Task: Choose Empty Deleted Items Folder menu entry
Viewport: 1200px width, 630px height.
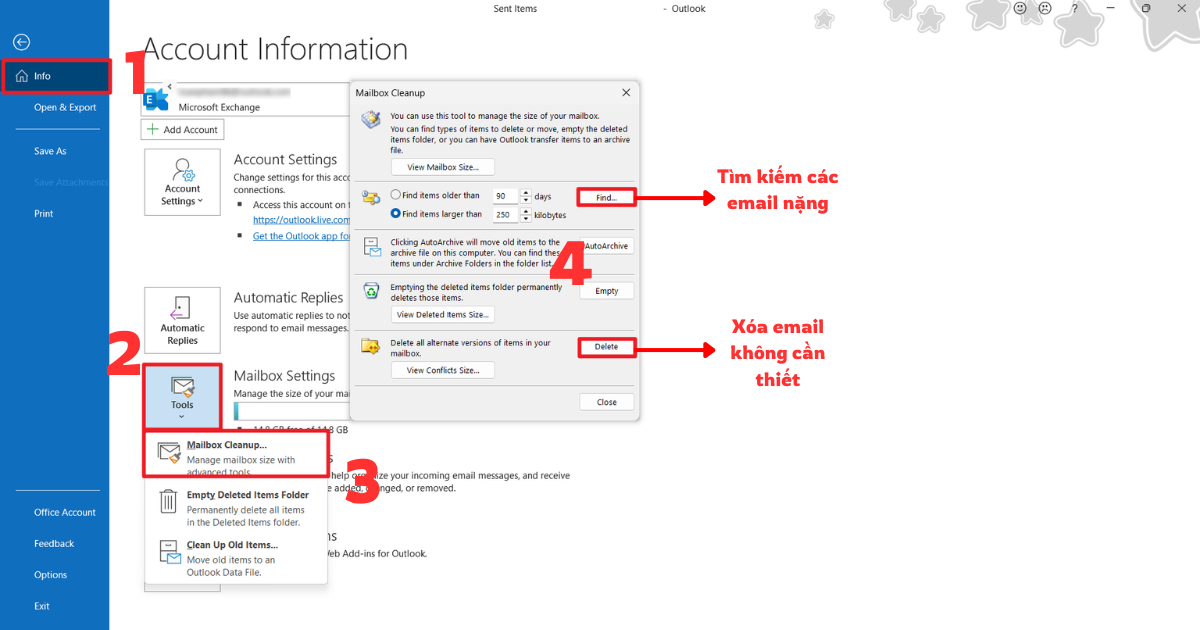Action: click(x=237, y=508)
